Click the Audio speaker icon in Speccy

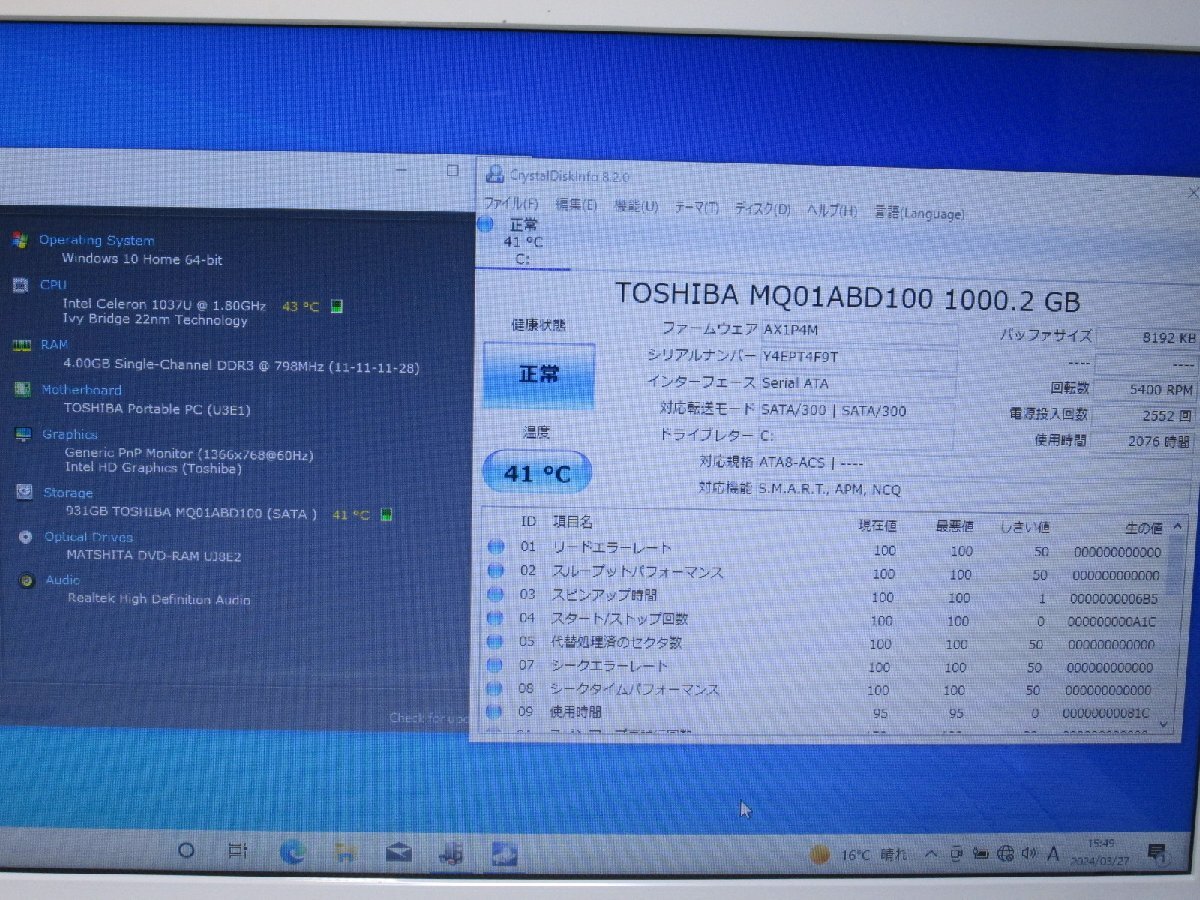pos(27,580)
